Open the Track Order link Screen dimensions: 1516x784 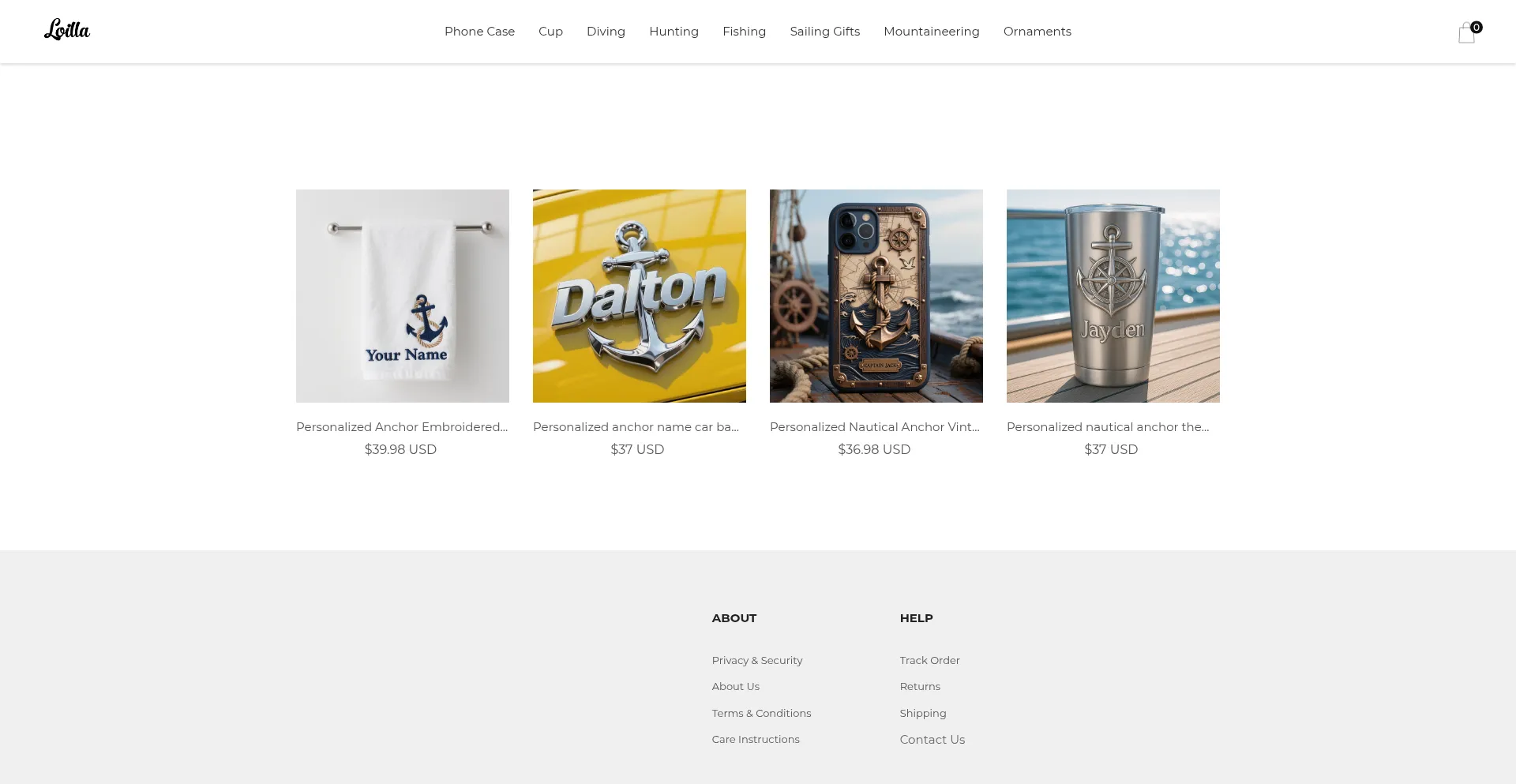[929, 660]
